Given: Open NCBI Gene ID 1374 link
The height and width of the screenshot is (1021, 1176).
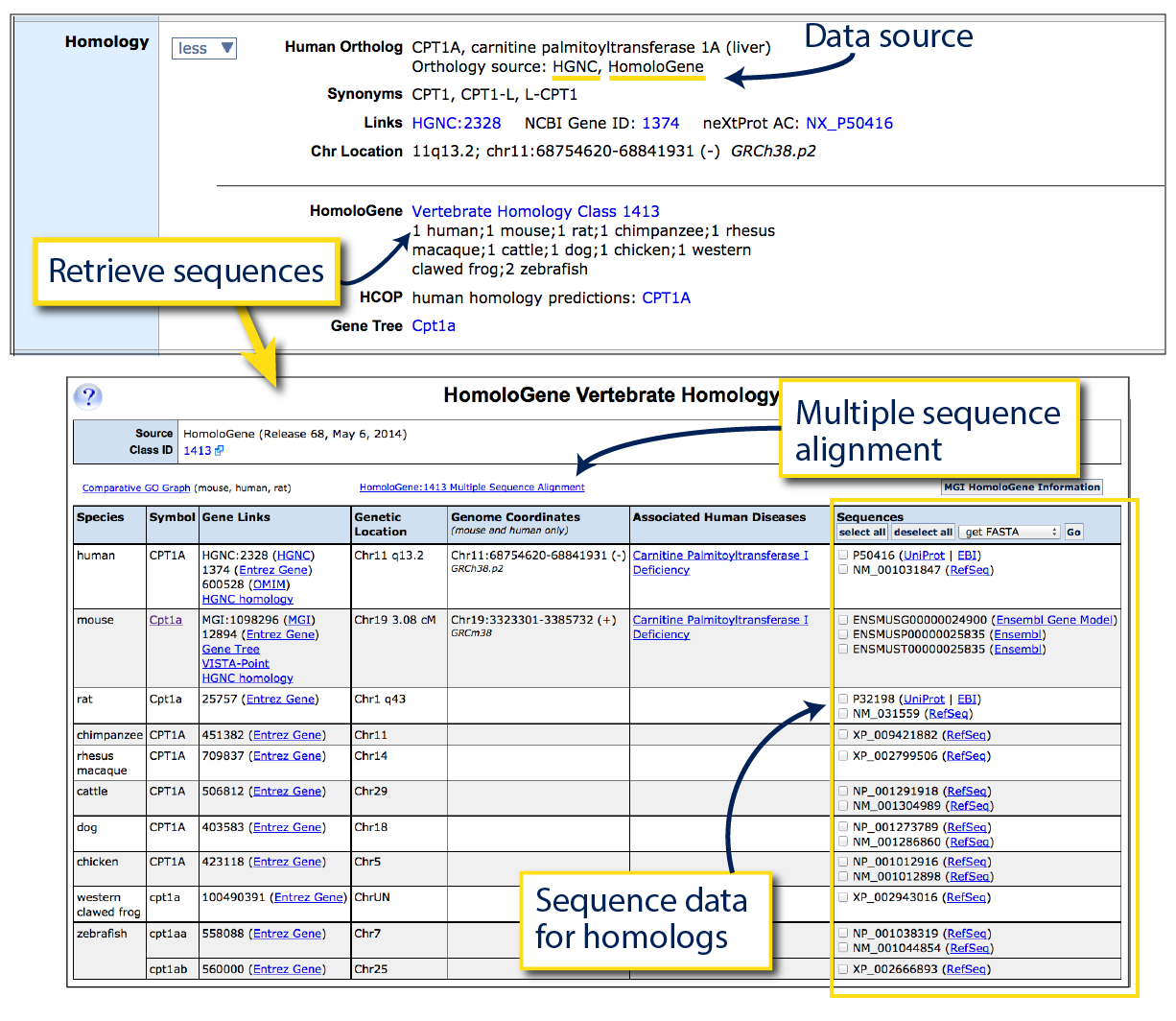Looking at the screenshot, I should click(661, 123).
